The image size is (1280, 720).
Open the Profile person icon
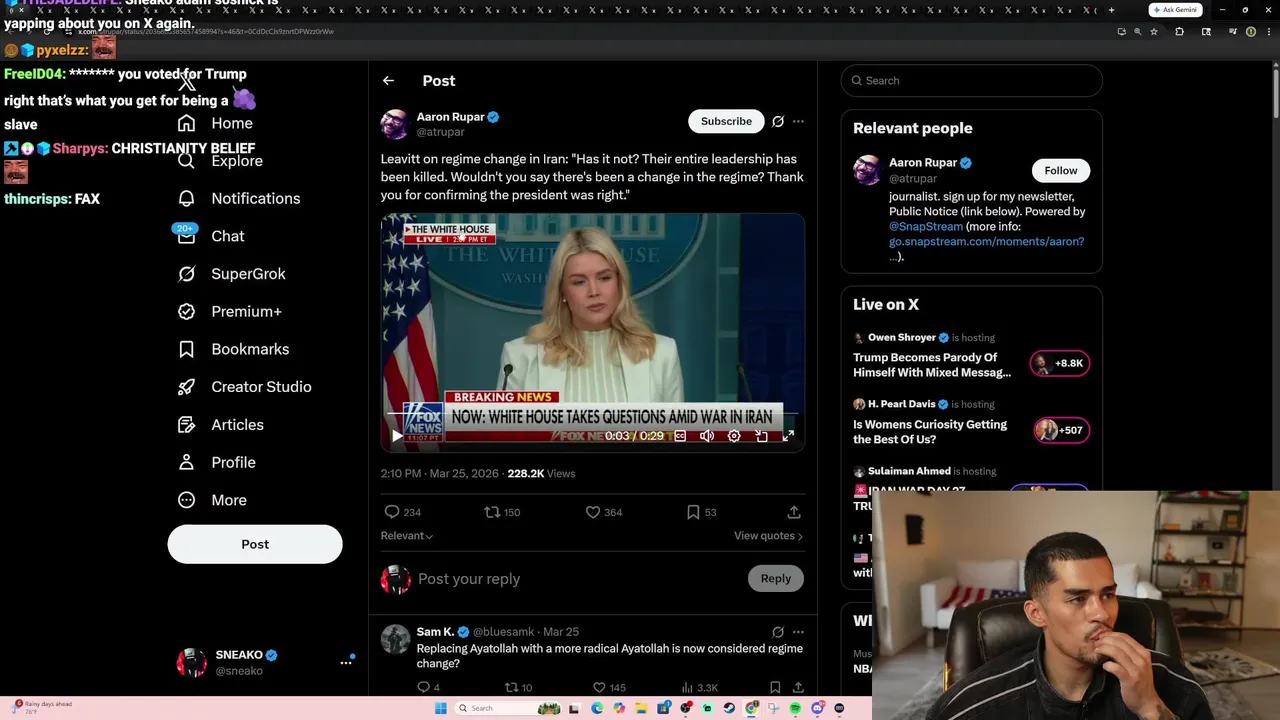coord(186,462)
